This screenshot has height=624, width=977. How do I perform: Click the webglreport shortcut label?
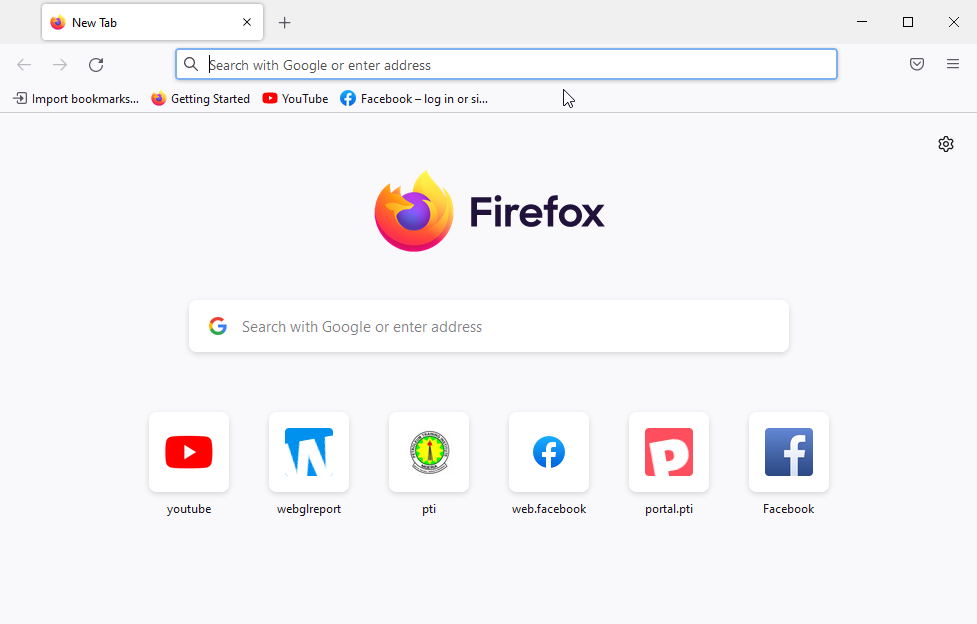[x=309, y=509]
